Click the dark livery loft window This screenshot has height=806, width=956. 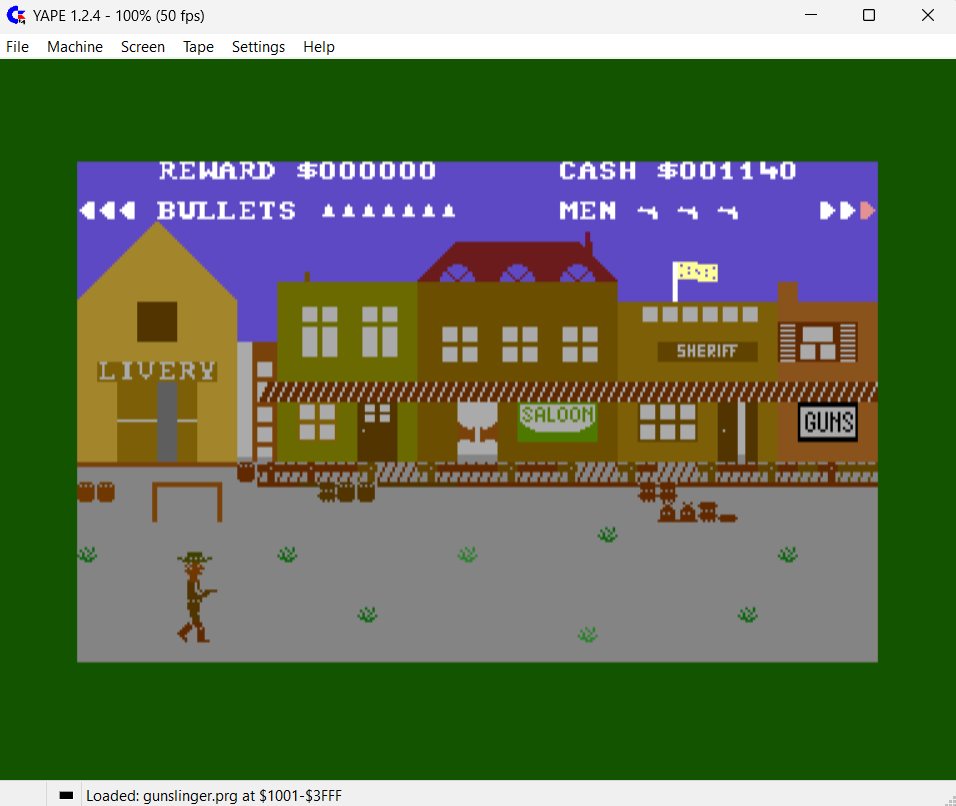click(x=157, y=321)
